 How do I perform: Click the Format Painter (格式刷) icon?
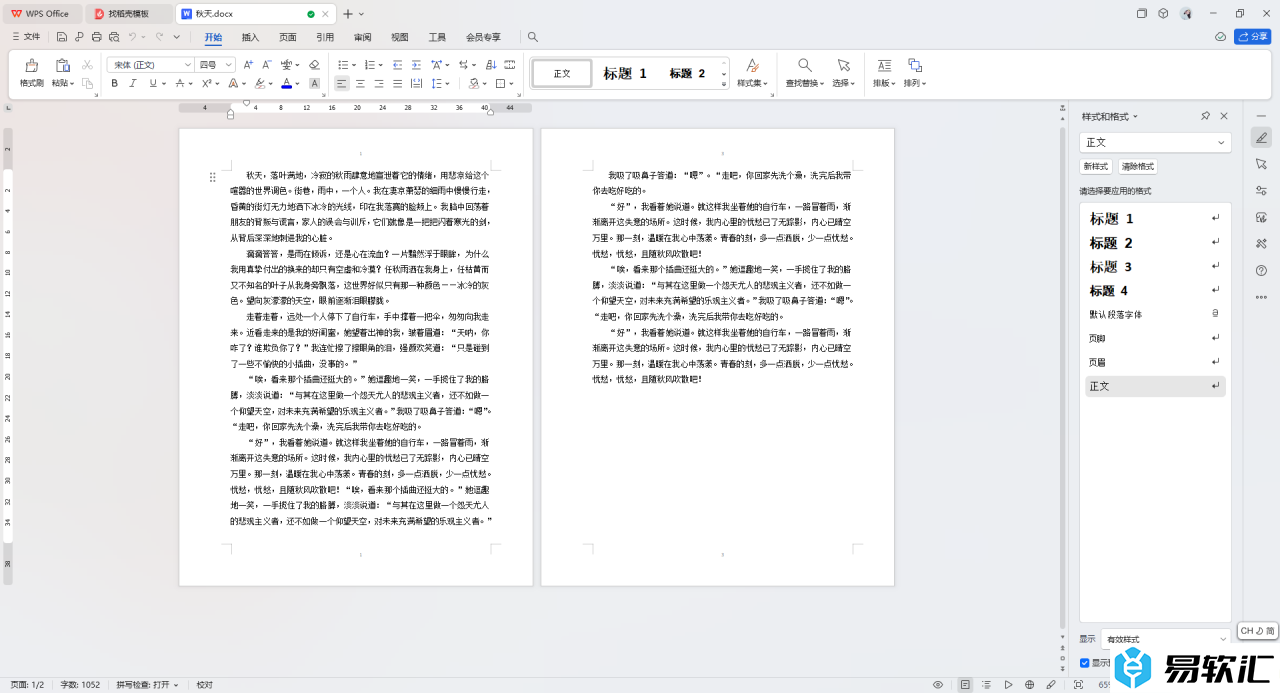pos(32,66)
